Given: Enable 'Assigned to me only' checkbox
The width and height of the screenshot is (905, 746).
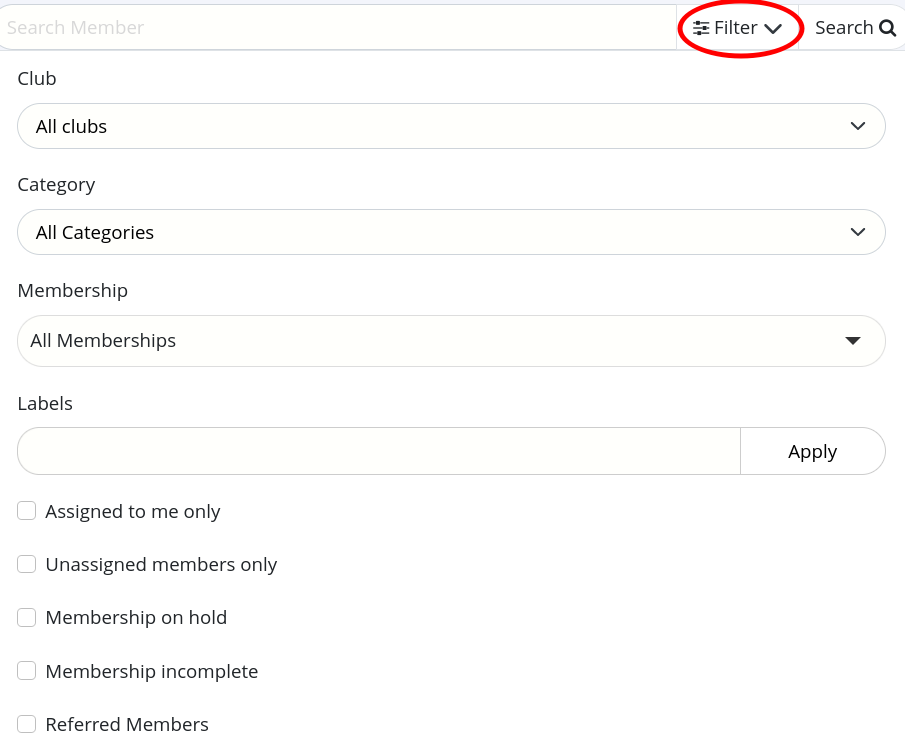Looking at the screenshot, I should click(x=27, y=511).
